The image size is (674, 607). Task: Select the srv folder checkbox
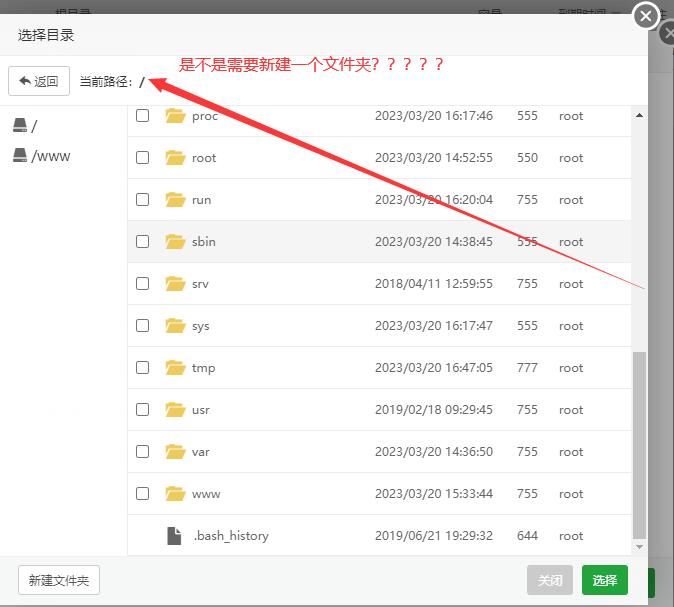(x=142, y=284)
